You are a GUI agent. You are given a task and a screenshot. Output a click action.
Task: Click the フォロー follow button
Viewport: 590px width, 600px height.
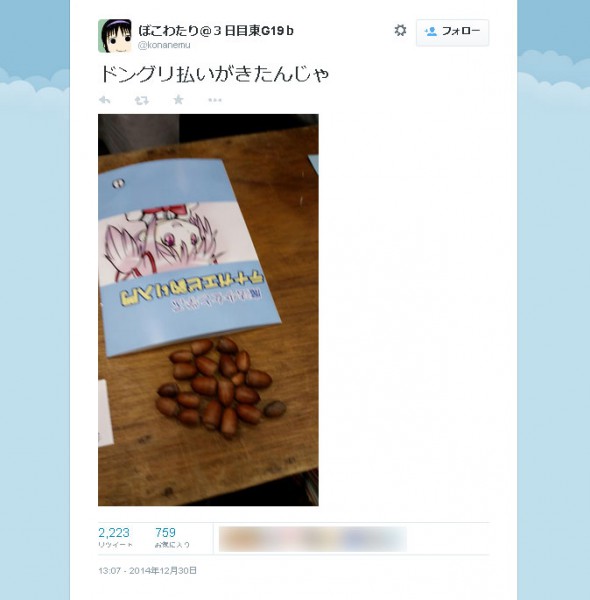click(x=452, y=33)
